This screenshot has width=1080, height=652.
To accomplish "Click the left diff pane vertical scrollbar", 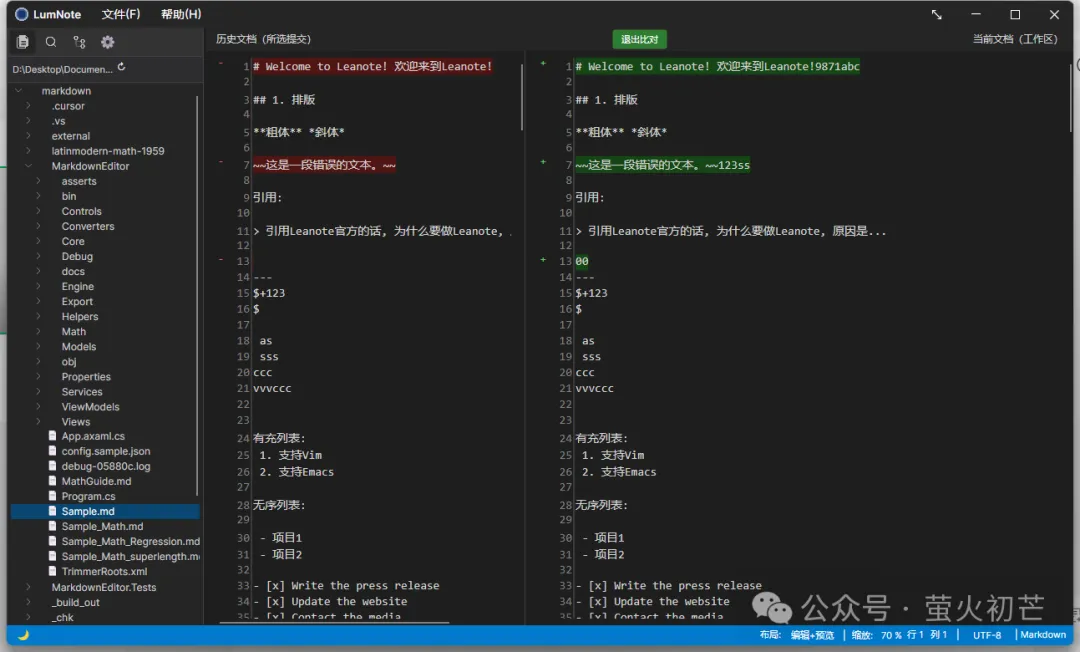I will 522,96.
